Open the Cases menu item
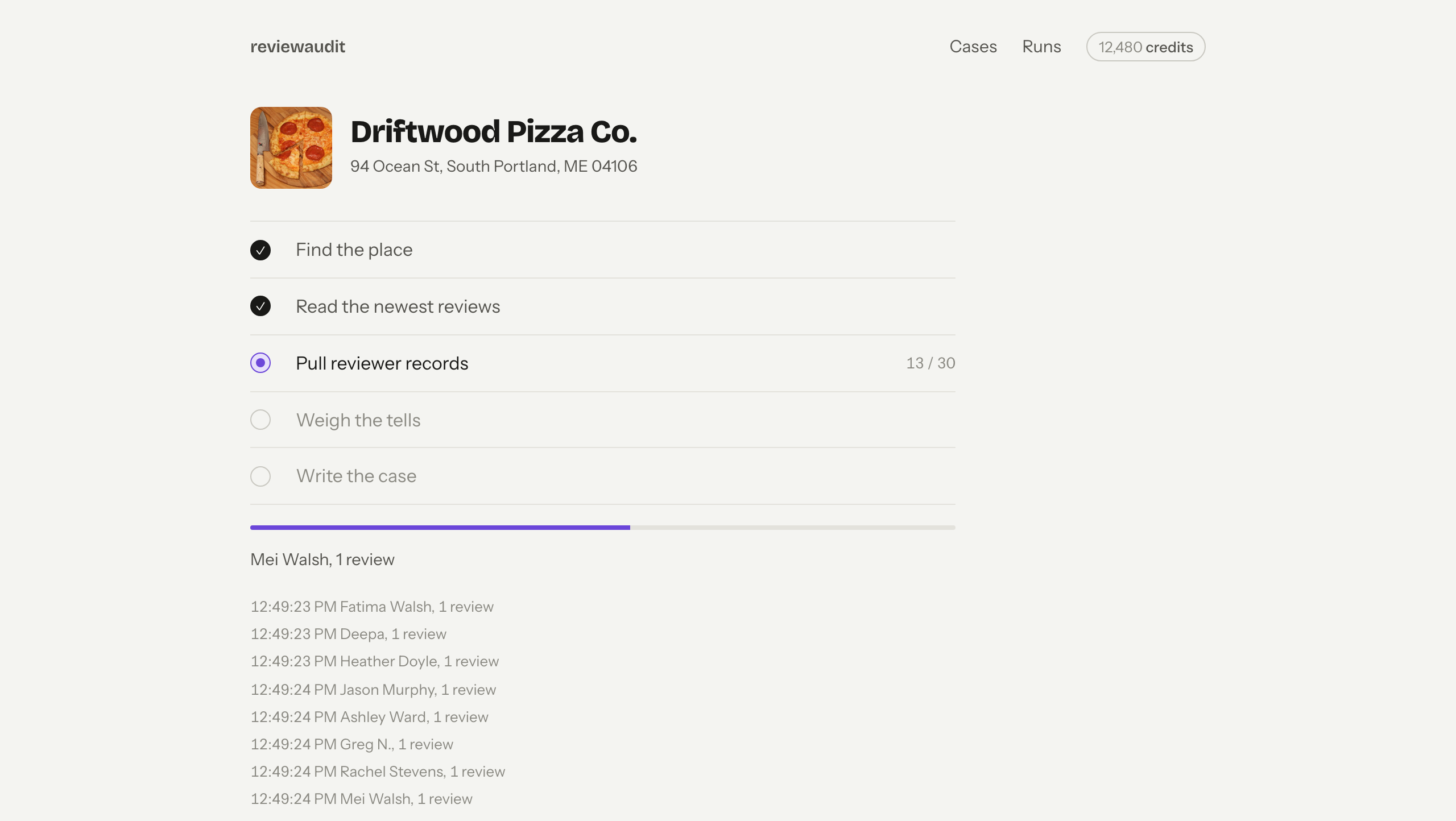This screenshot has height=821, width=1456. (x=973, y=47)
